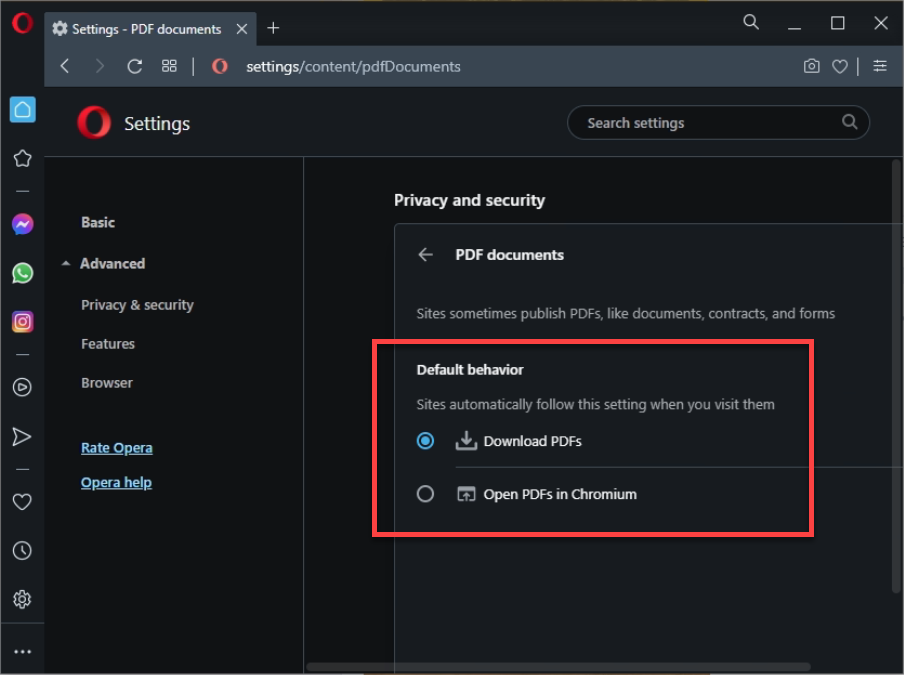Open Privacy & security settings section

point(137,305)
